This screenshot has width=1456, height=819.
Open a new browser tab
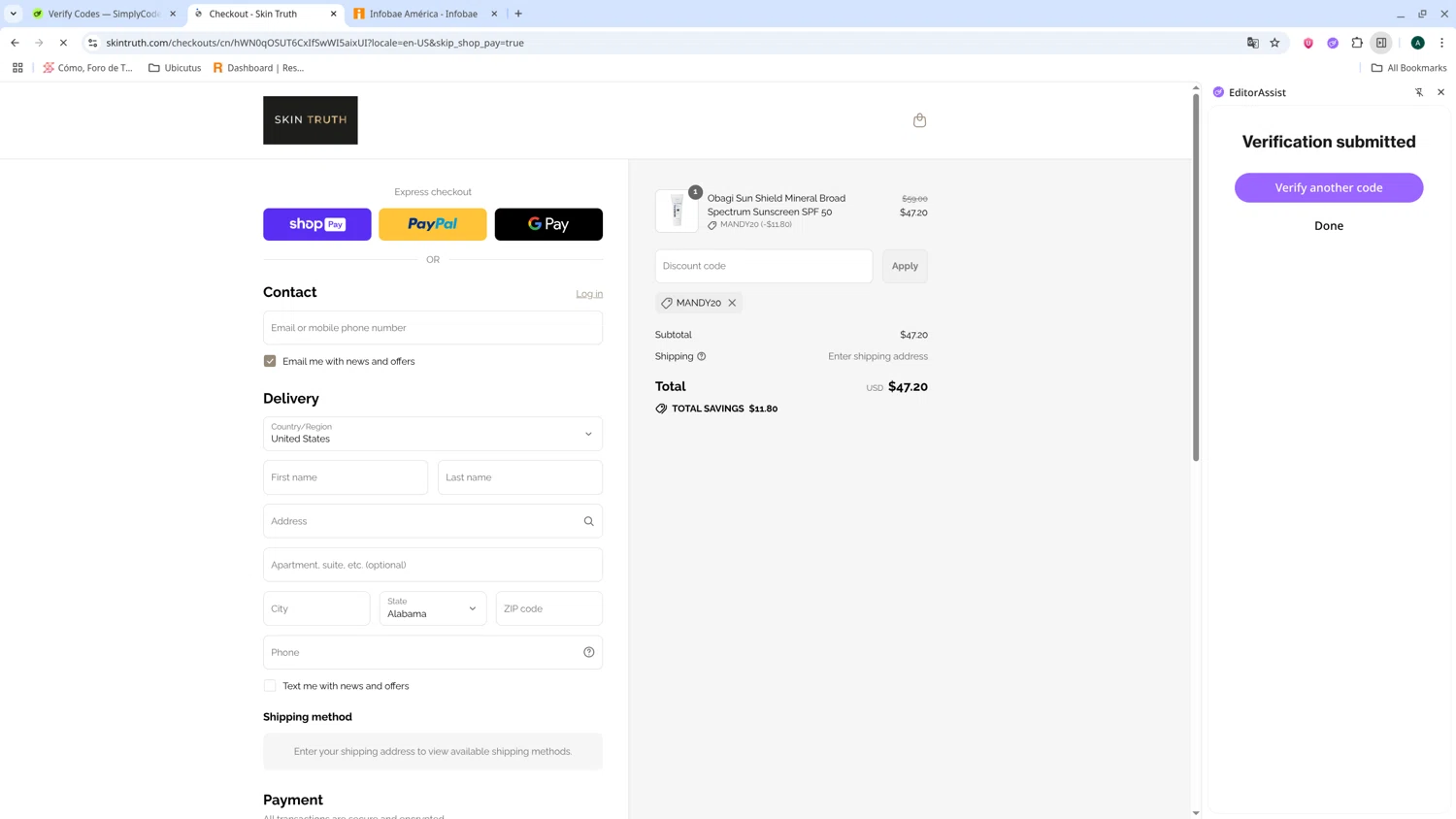tap(518, 14)
